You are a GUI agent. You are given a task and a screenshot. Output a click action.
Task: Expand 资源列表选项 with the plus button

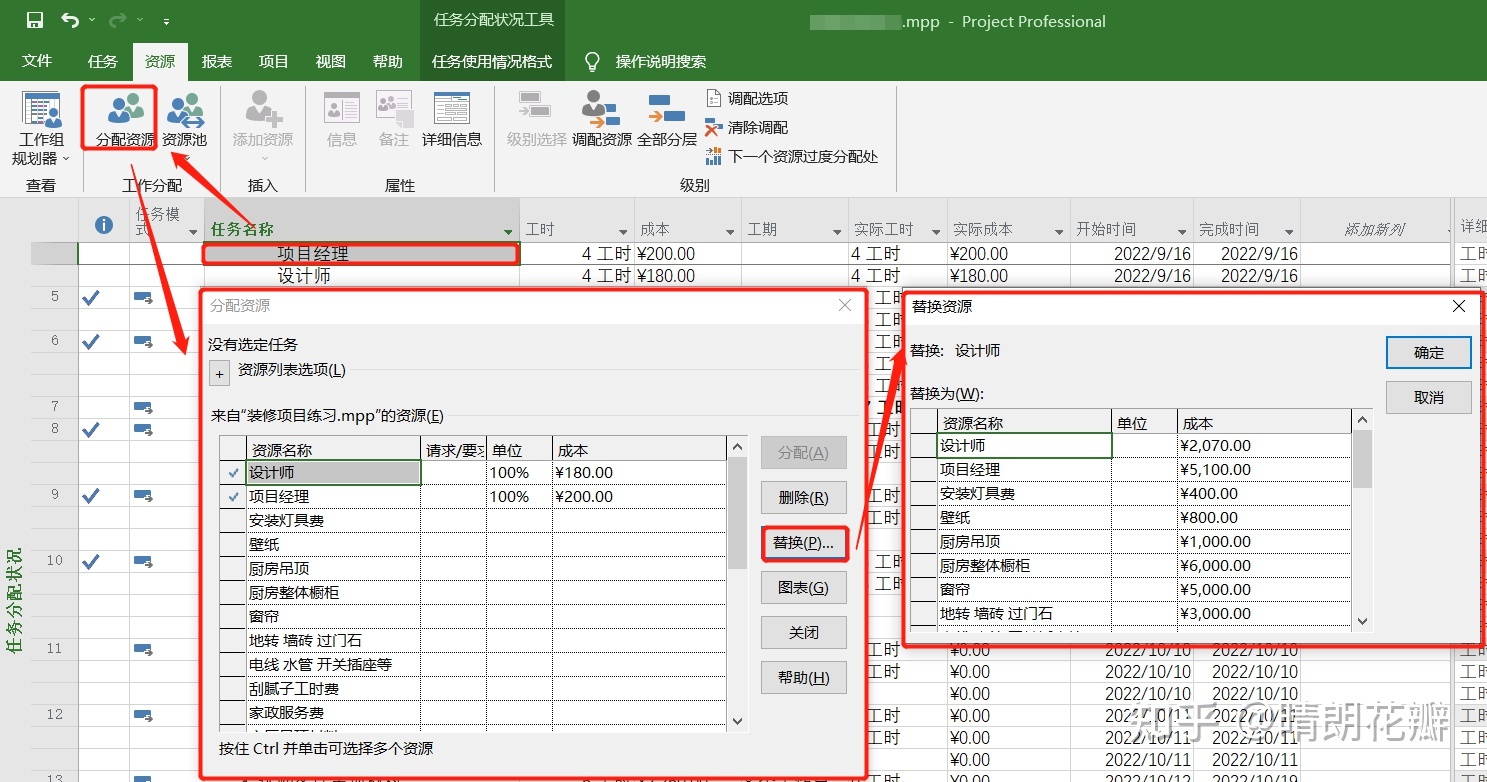coord(220,373)
